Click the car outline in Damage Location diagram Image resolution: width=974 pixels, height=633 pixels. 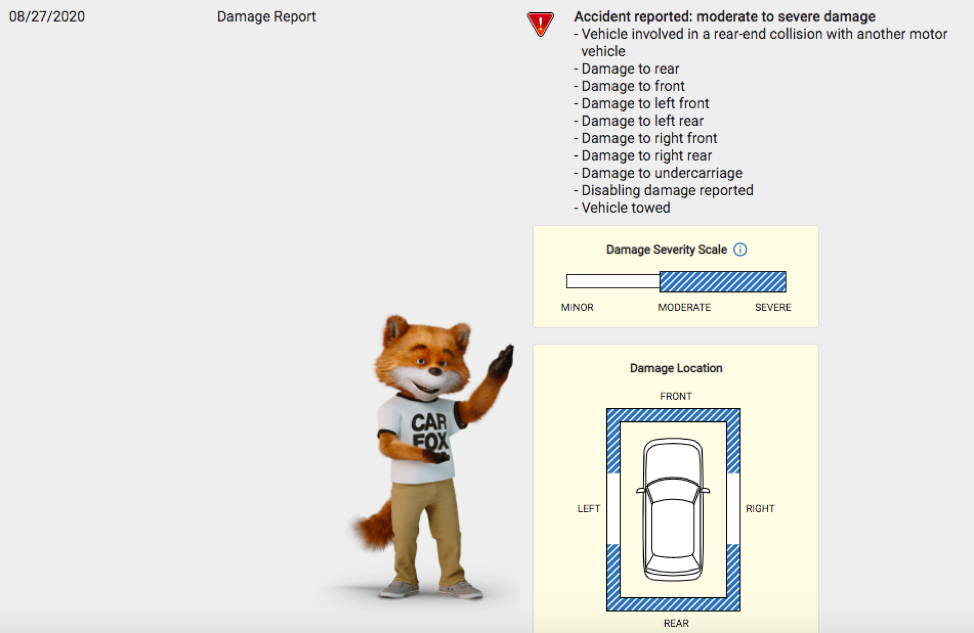(673, 509)
